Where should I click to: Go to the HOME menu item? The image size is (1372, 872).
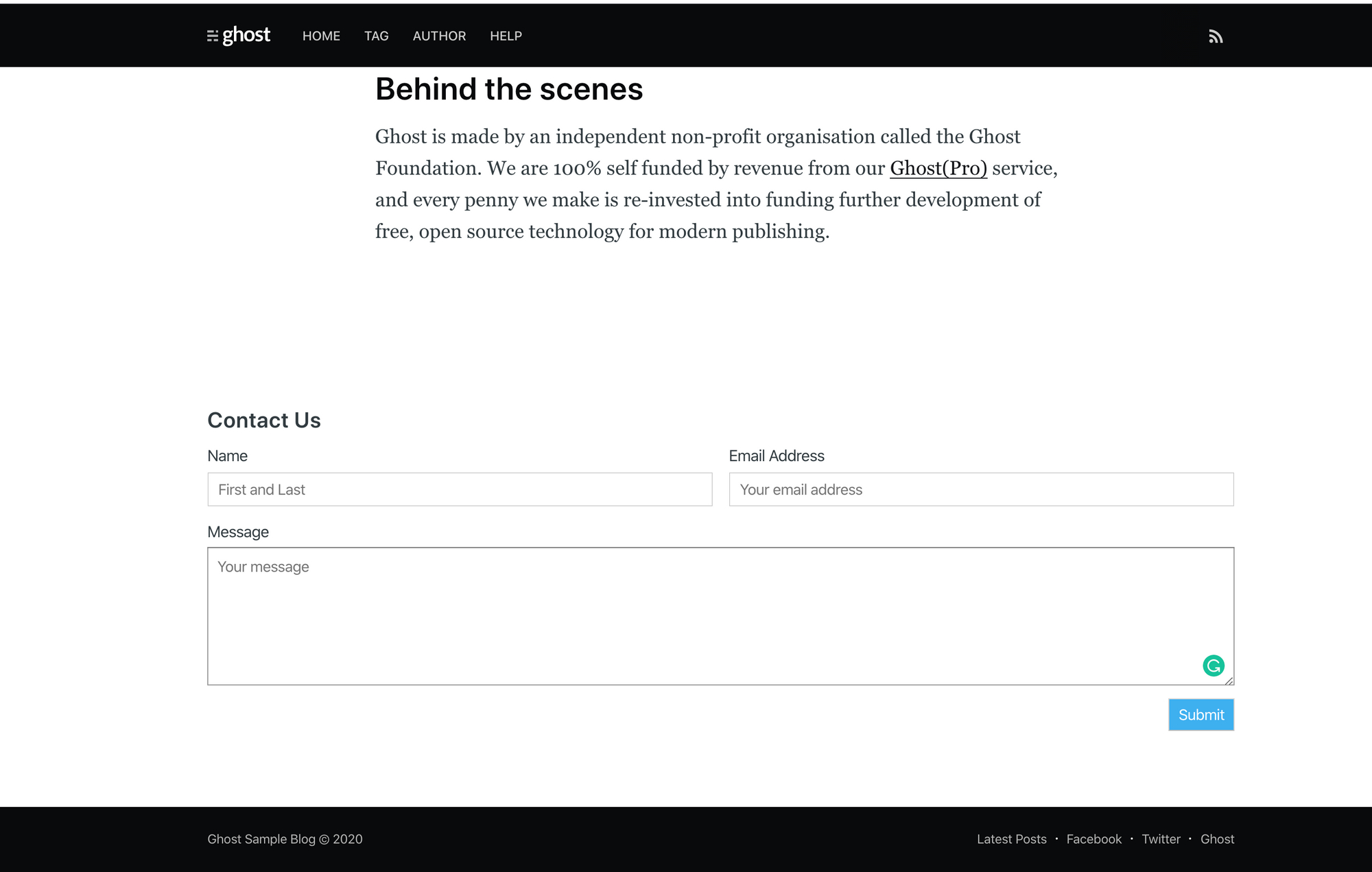[x=321, y=36]
